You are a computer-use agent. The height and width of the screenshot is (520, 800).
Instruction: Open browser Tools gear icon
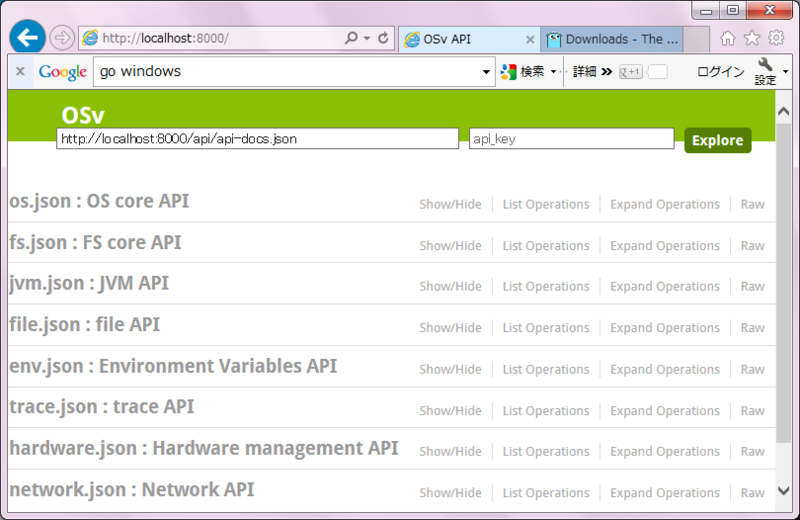click(x=776, y=38)
